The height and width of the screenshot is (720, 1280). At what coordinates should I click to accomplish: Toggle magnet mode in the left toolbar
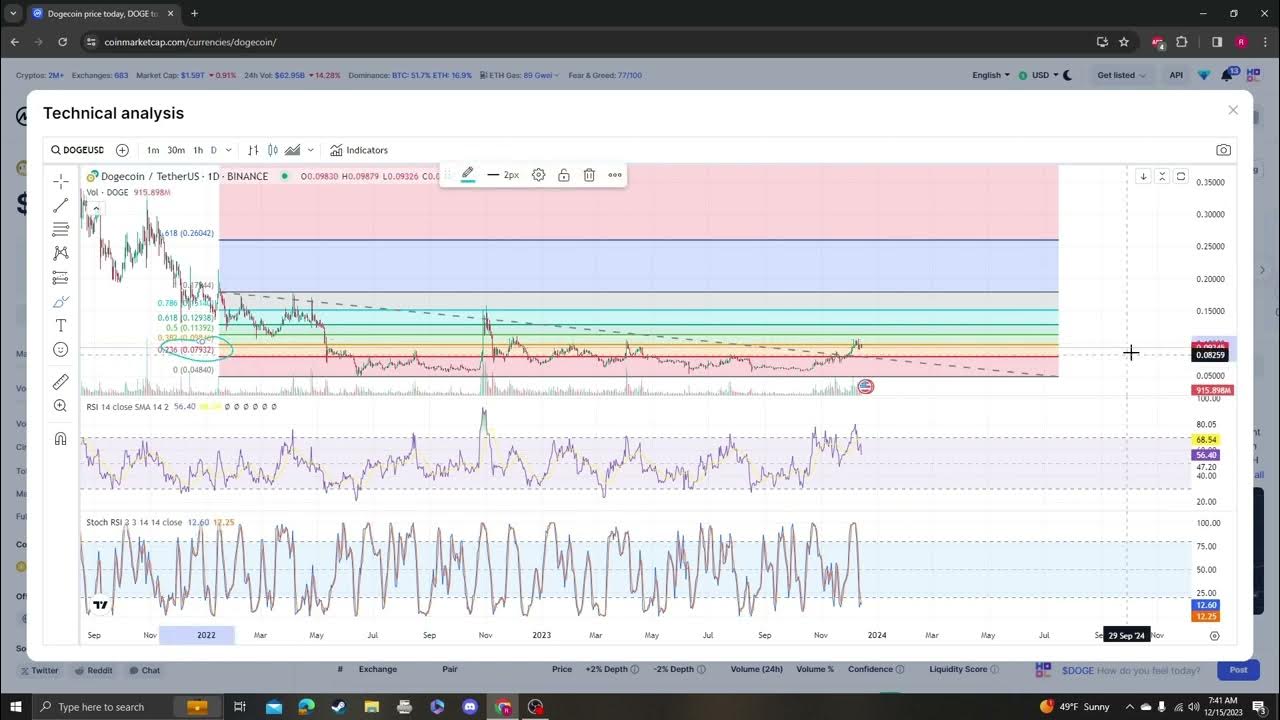[x=61, y=439]
